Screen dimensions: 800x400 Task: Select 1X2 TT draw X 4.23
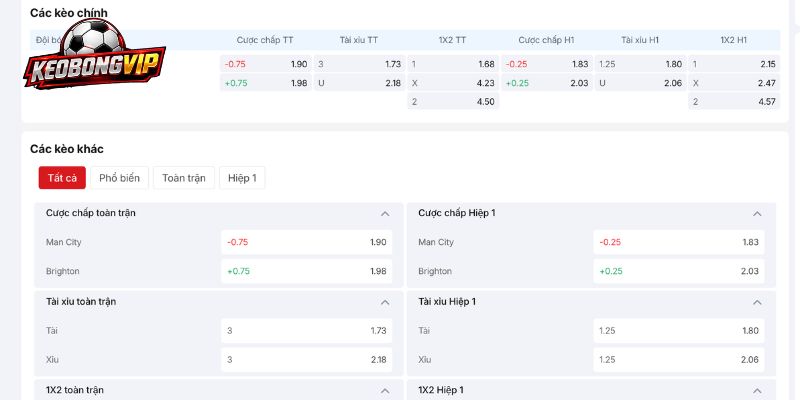pyautogui.click(x=453, y=83)
